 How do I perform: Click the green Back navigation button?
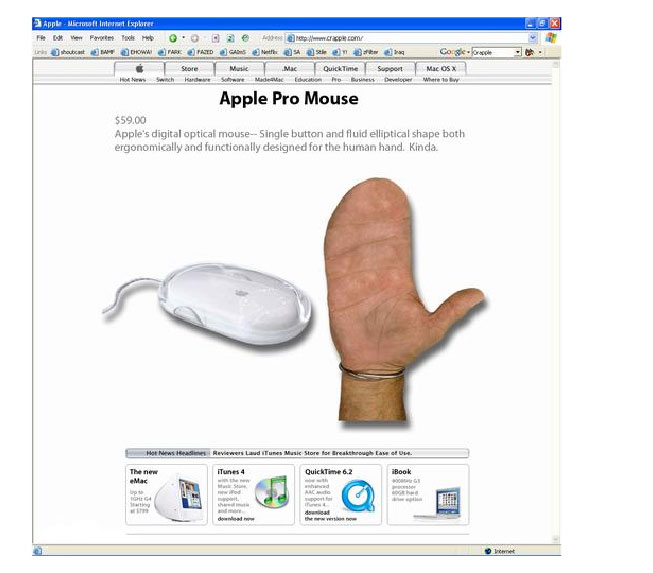[173, 38]
